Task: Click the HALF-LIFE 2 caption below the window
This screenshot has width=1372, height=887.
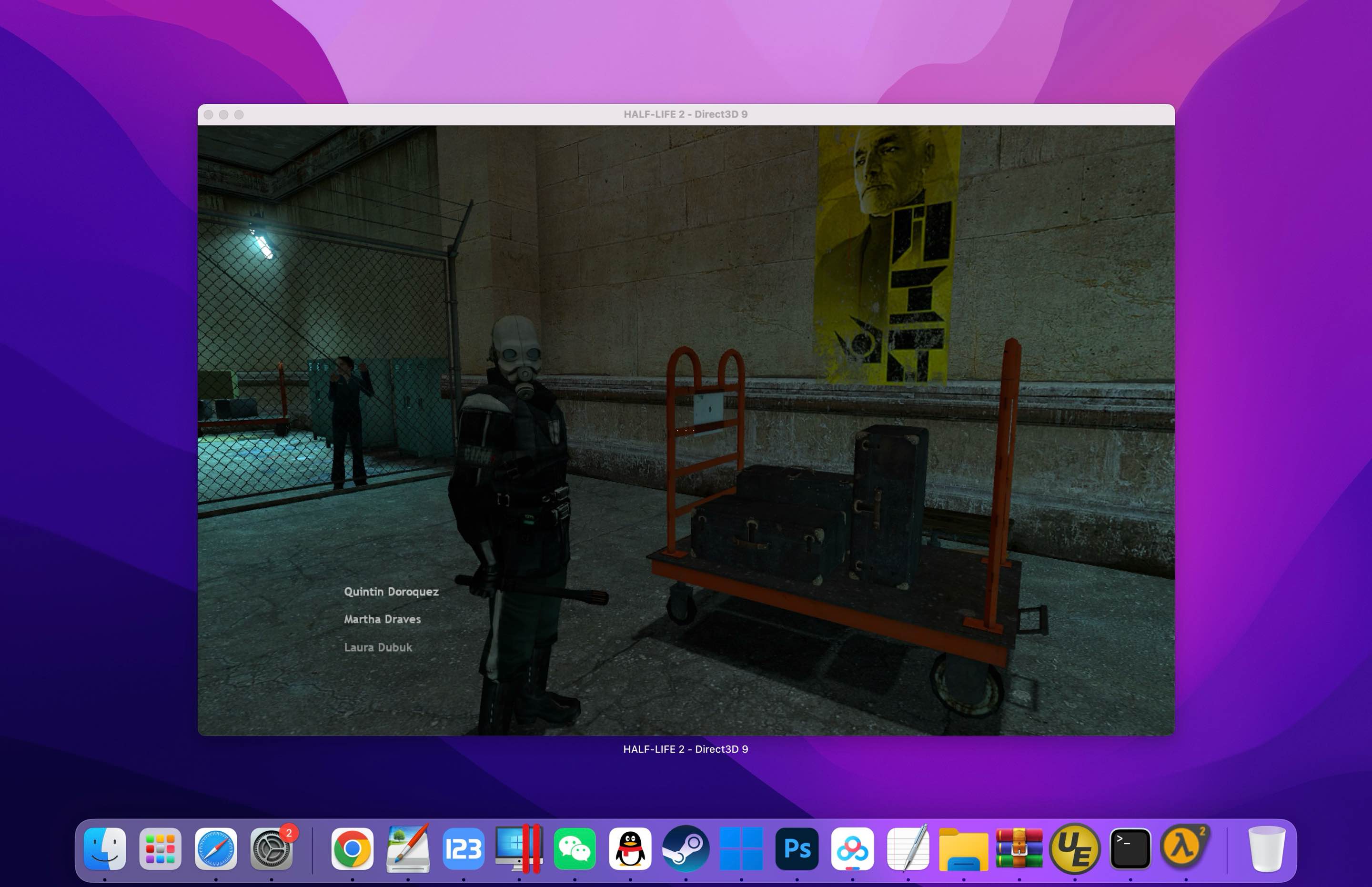Action: tap(686, 749)
